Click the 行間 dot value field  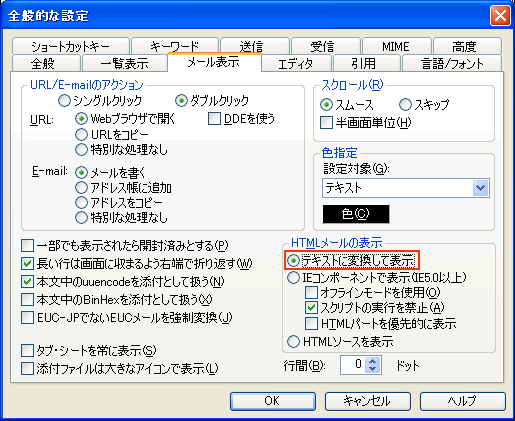click(353, 365)
